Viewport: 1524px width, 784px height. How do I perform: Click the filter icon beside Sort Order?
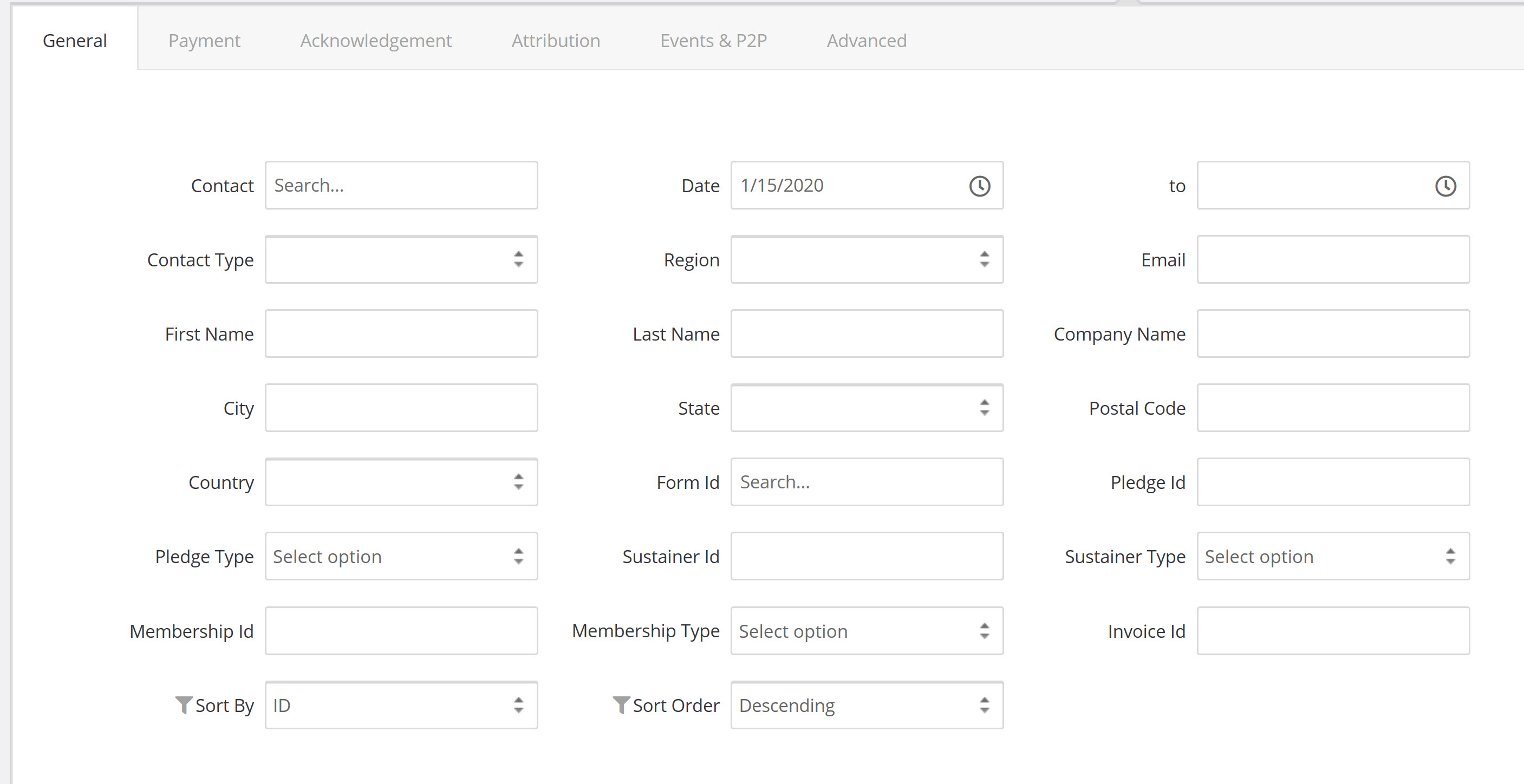[x=621, y=705]
